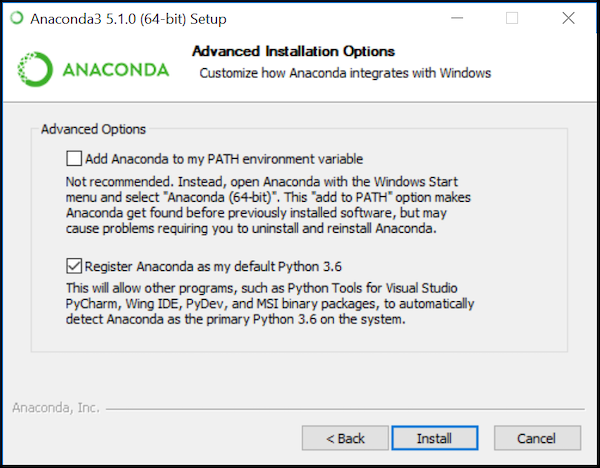Click the Anaconda icon in the title bar
Image resolution: width=600 pixels, height=468 pixels.
click(x=17, y=18)
